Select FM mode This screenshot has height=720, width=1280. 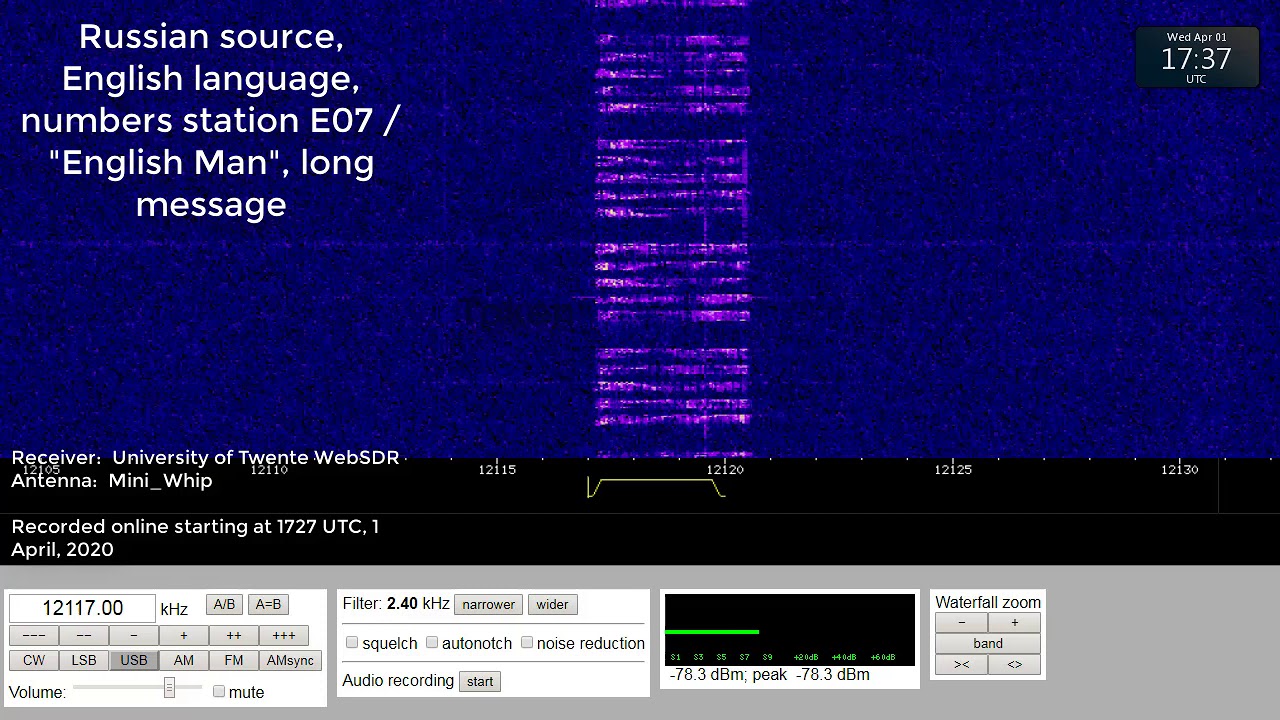pos(234,660)
